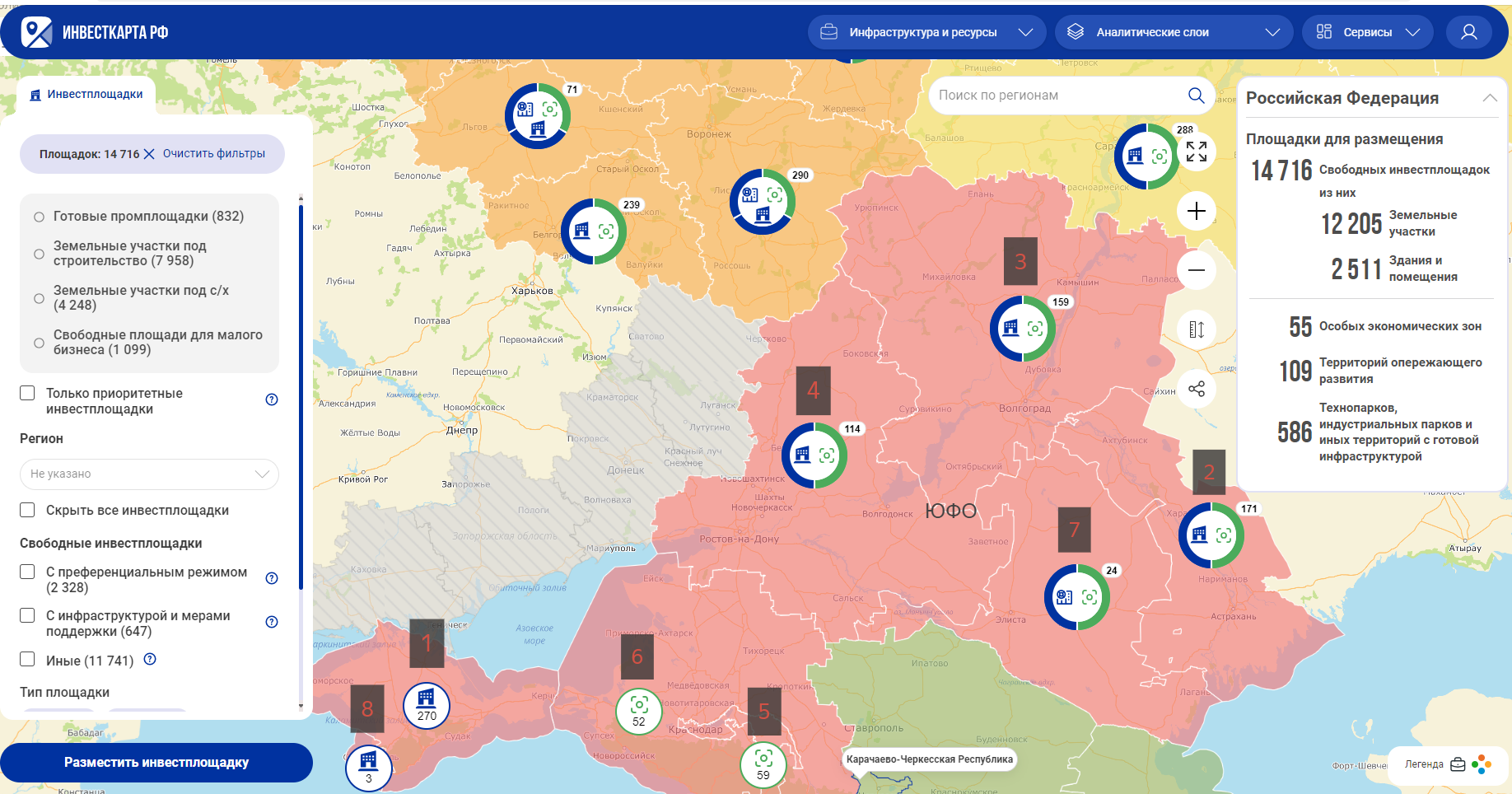The image size is (1512, 794).
Task: Open the Регион dropdown
Action: click(x=149, y=474)
